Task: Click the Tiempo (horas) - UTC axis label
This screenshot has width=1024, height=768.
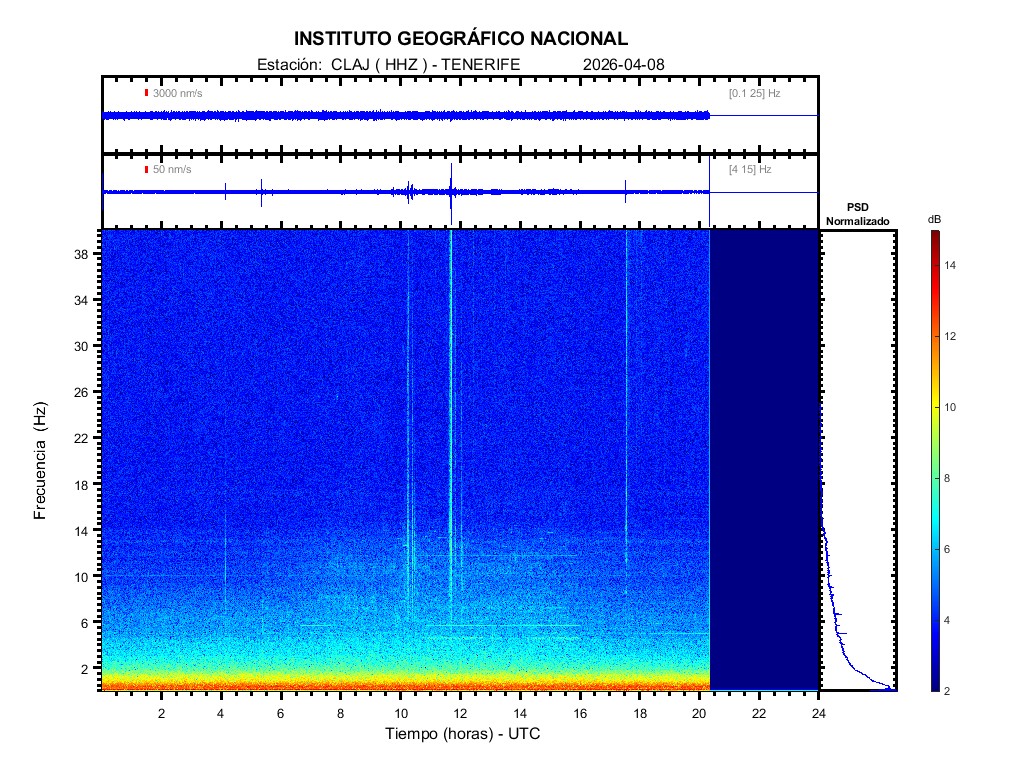Action: (463, 734)
